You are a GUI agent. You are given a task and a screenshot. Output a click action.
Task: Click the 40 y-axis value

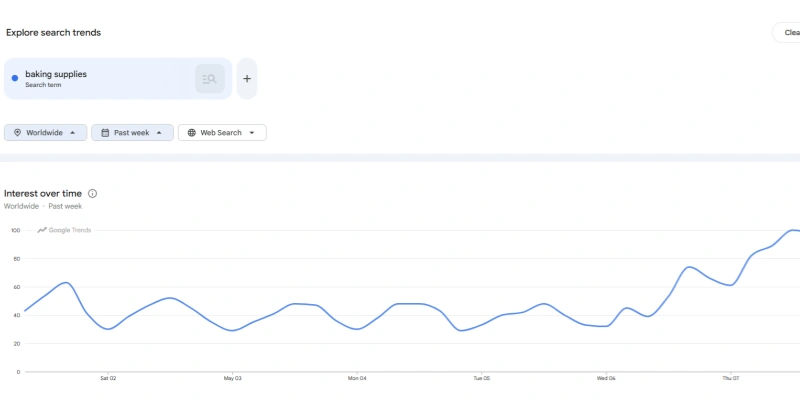(x=17, y=315)
